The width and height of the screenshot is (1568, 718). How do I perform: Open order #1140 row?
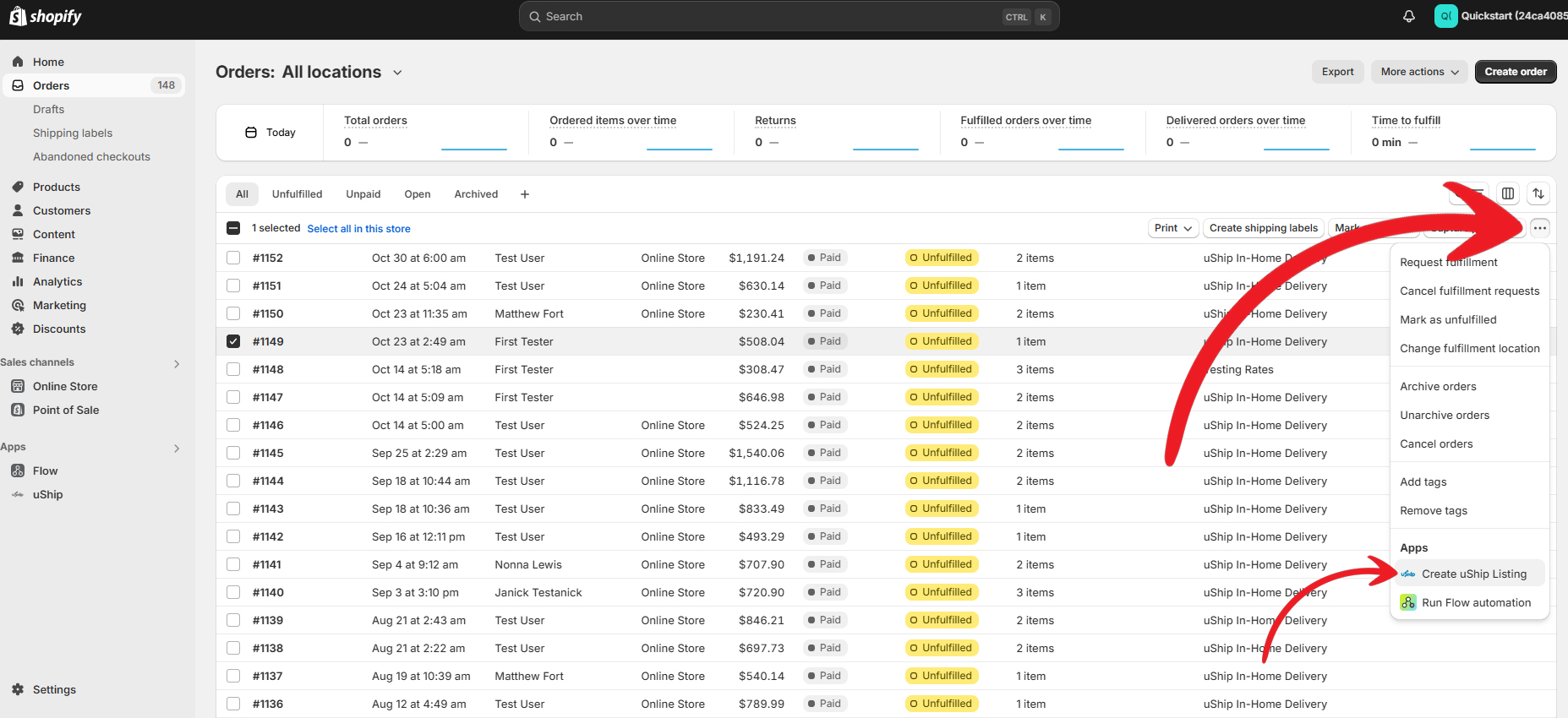[x=886, y=592]
